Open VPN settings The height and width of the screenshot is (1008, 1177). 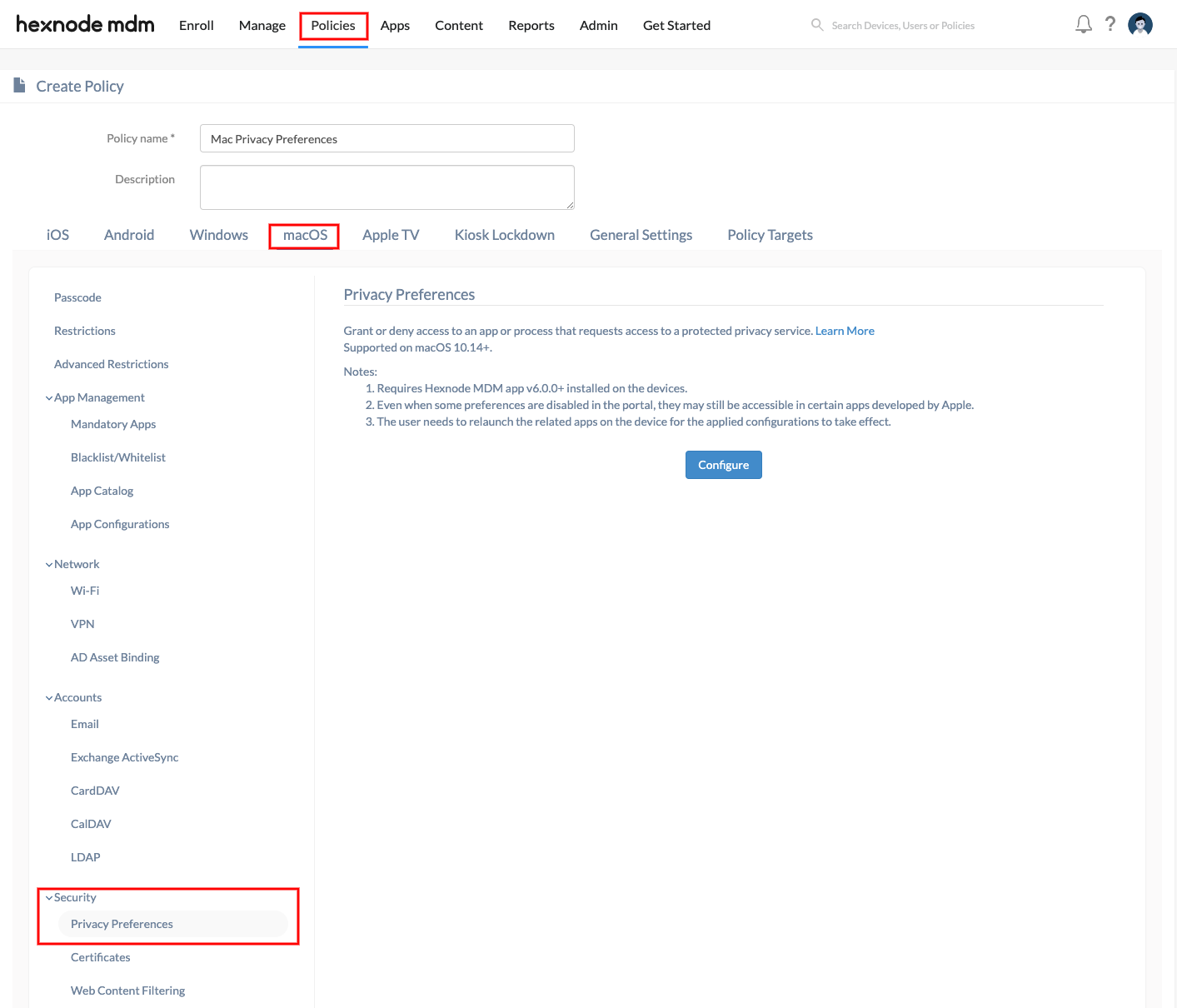82,624
